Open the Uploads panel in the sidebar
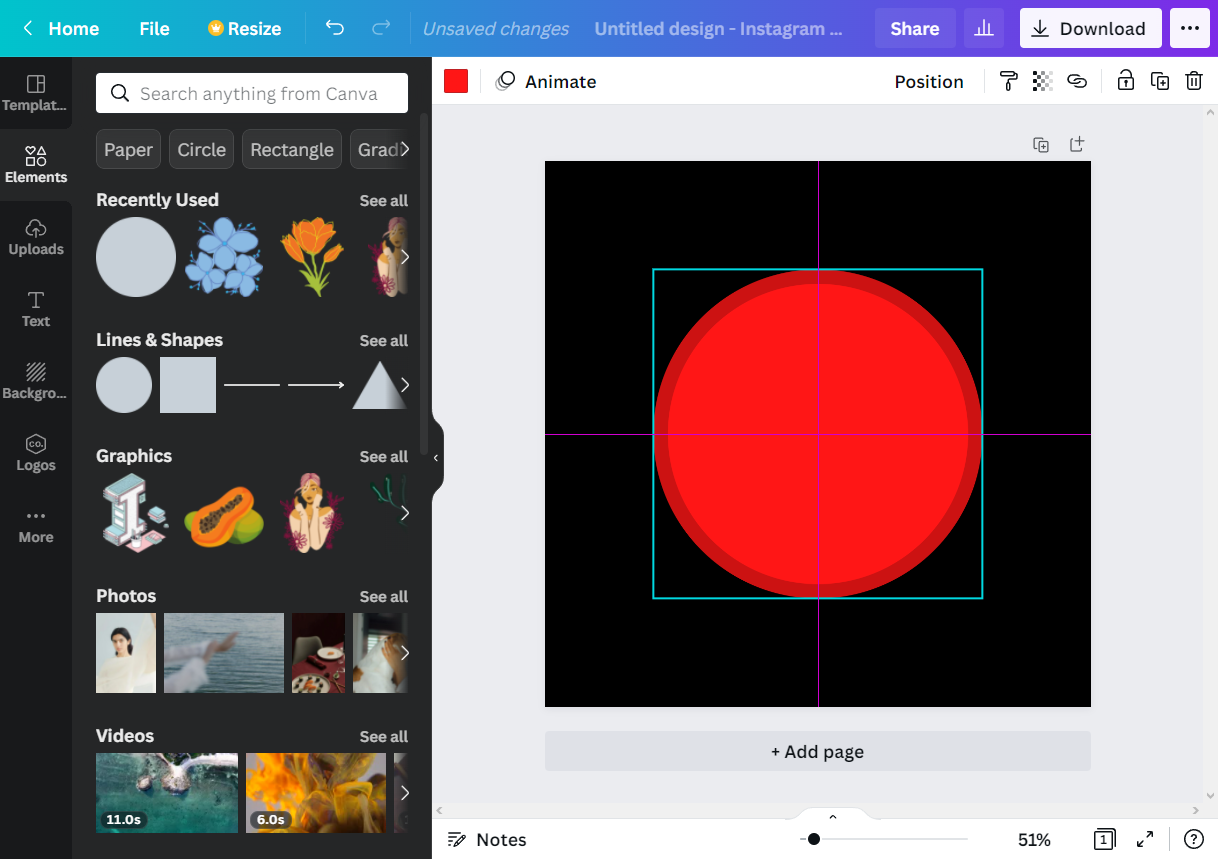This screenshot has width=1218, height=859. pos(36,236)
